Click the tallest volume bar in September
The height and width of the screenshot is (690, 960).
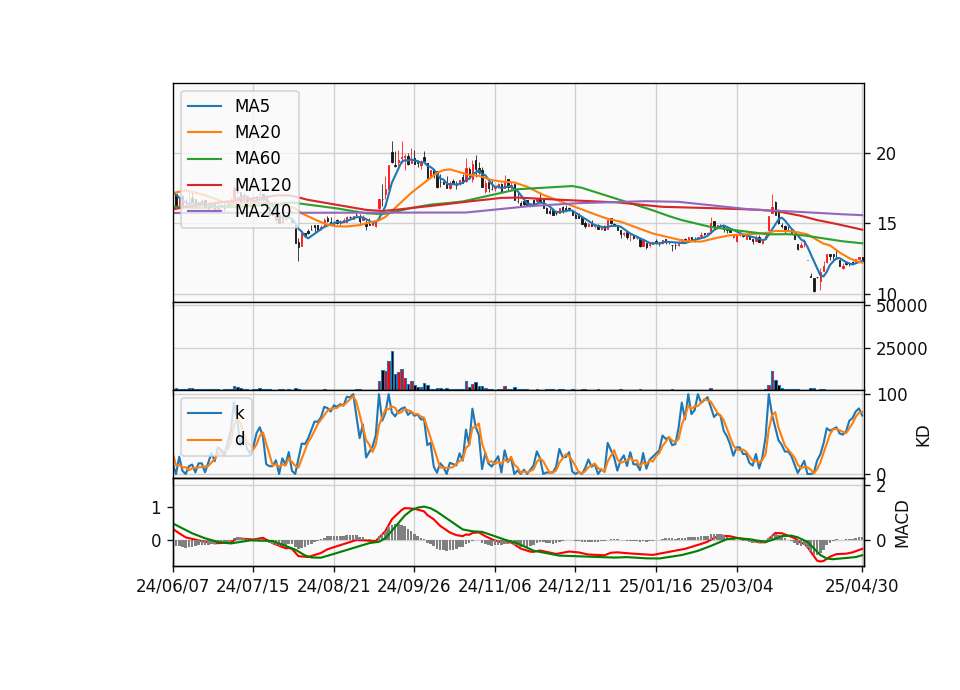[x=392, y=370]
